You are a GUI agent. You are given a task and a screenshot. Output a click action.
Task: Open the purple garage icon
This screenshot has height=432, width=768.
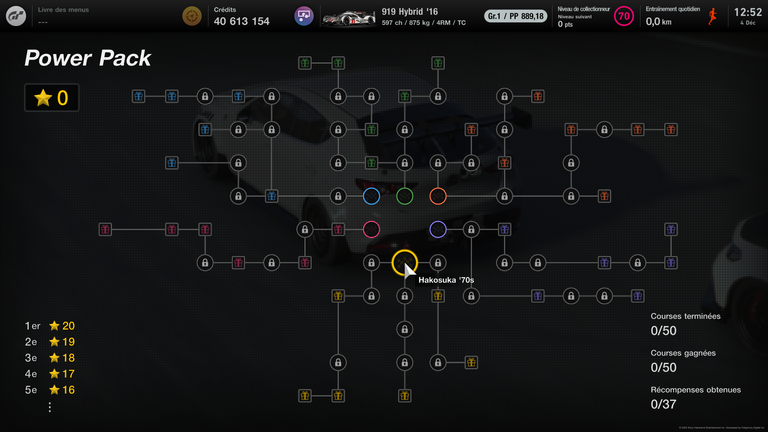[304, 16]
